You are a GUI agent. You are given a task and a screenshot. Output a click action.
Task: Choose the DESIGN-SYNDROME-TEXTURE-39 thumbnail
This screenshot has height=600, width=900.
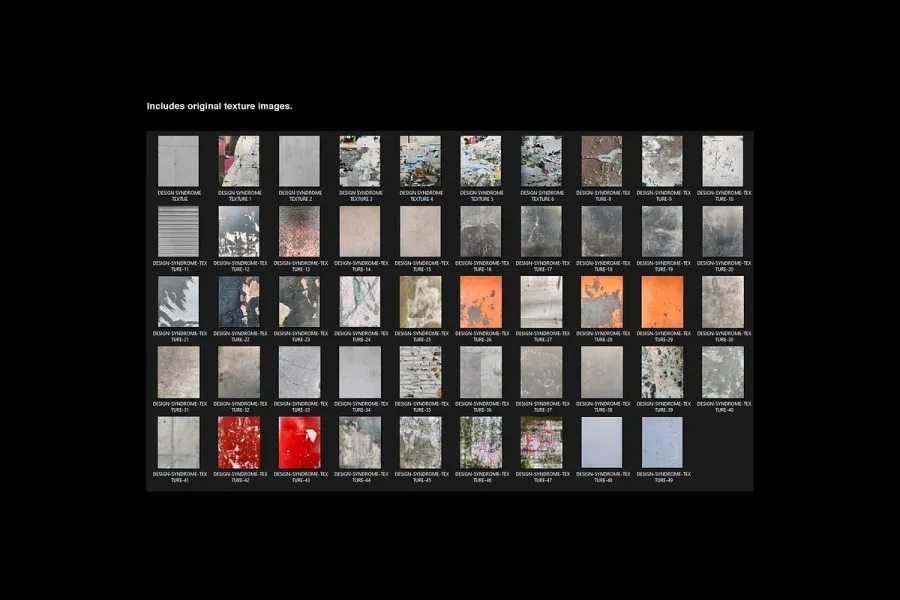[662, 372]
